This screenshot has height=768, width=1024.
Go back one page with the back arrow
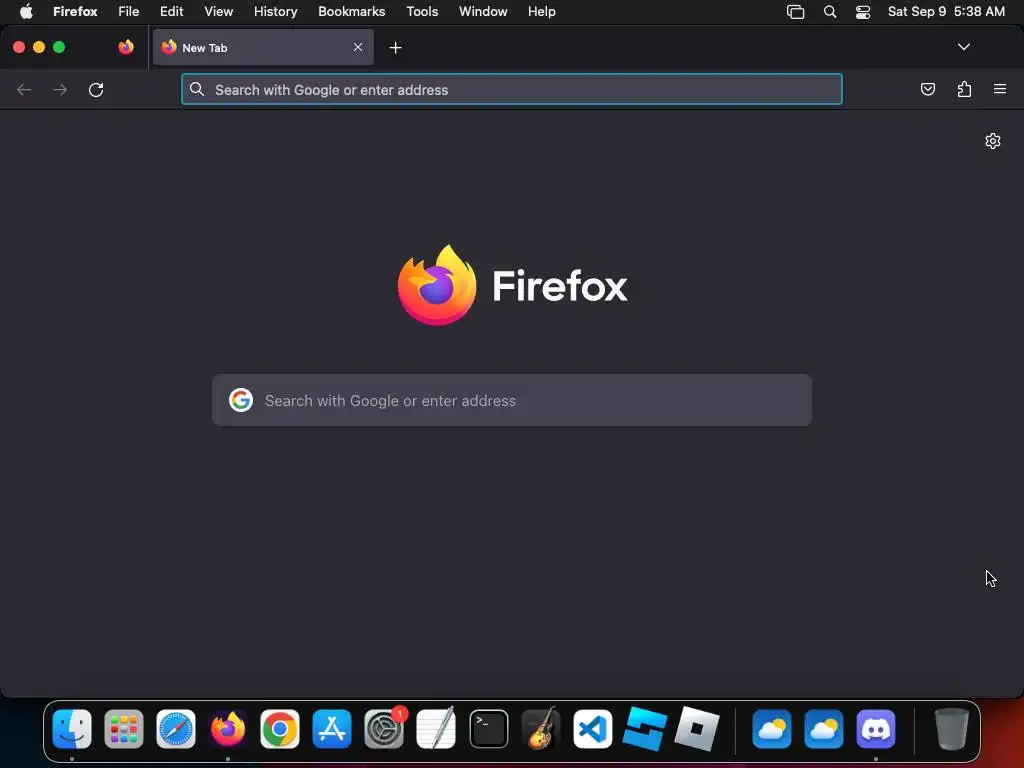[x=24, y=89]
